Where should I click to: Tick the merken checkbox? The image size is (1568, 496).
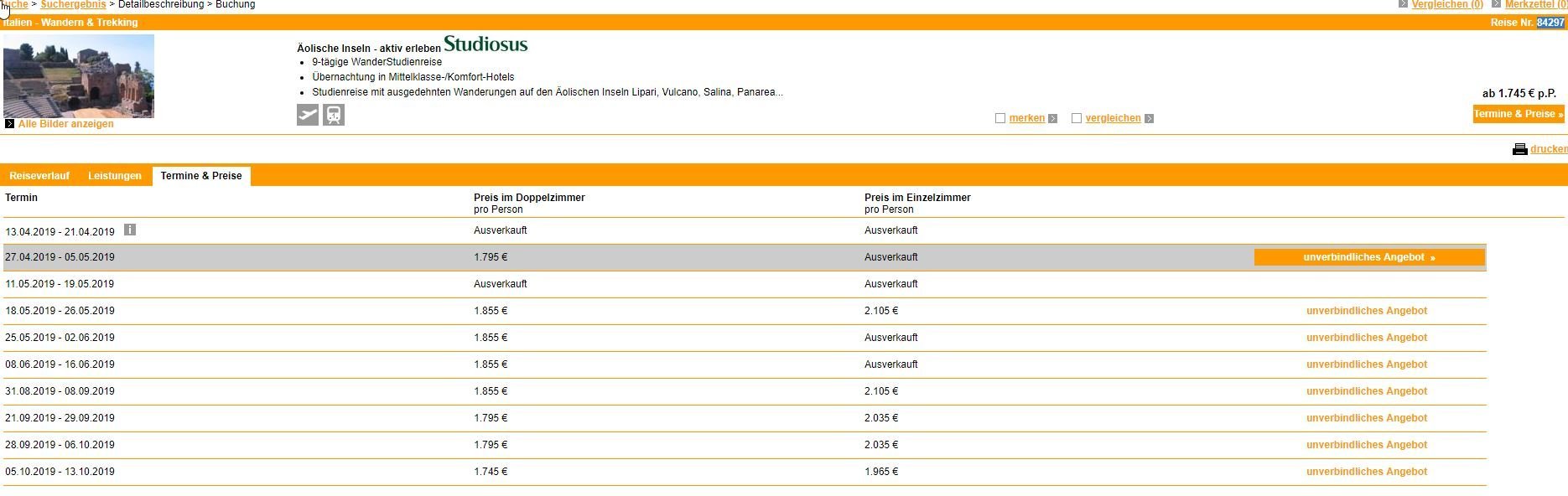point(1000,118)
